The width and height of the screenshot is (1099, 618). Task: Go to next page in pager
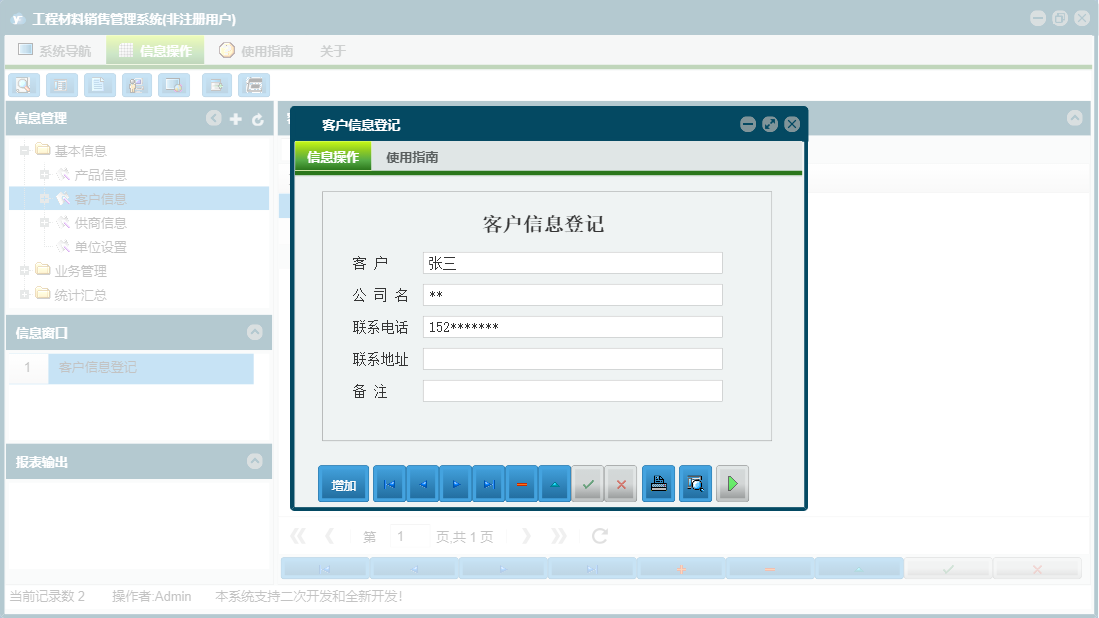(x=526, y=537)
